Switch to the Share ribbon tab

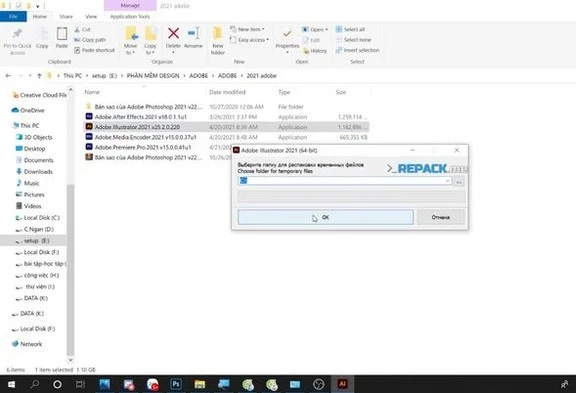(66, 17)
